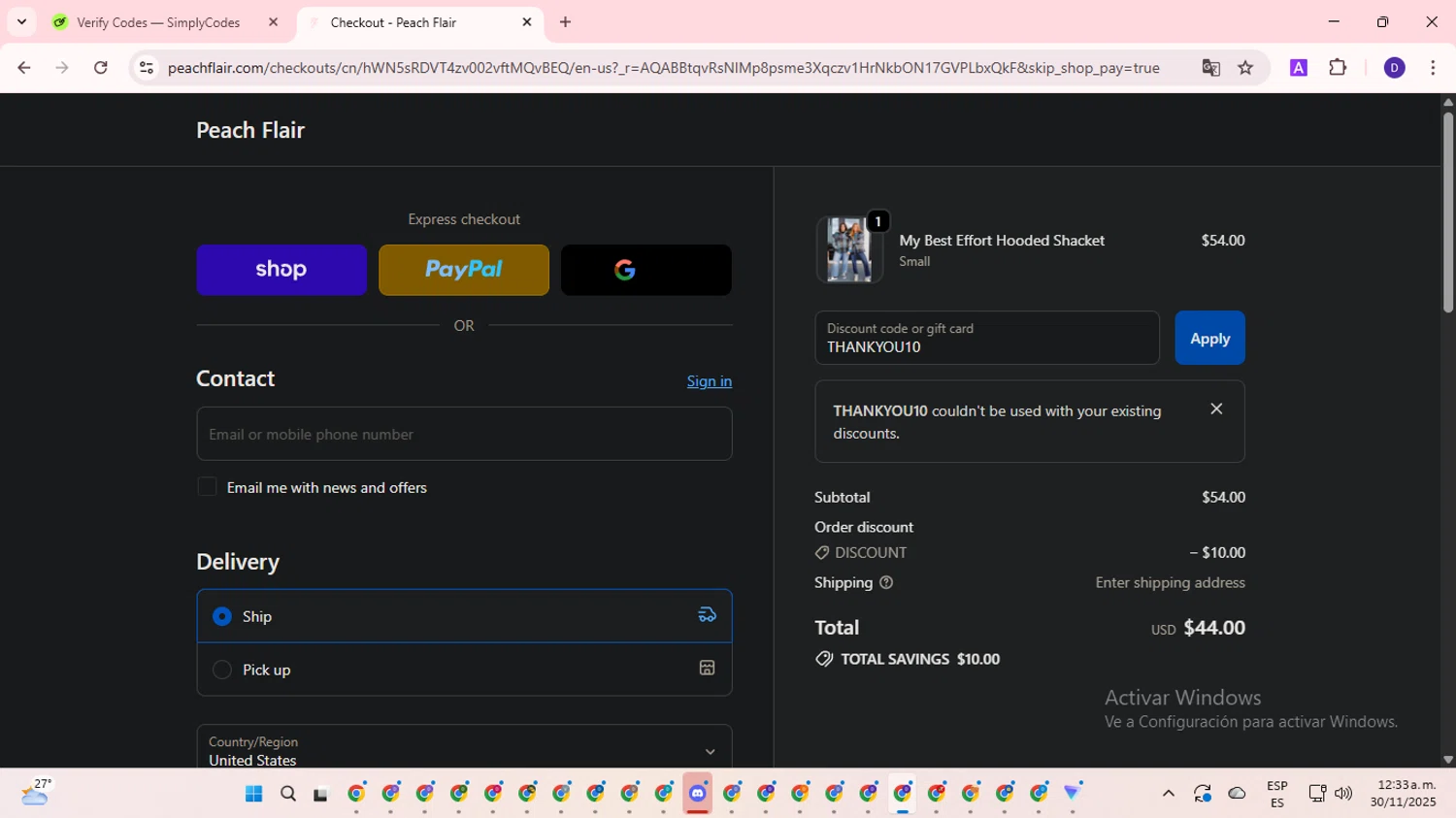Open the browser extensions puzzle menu
The height and width of the screenshot is (818, 1456).
1339,68
